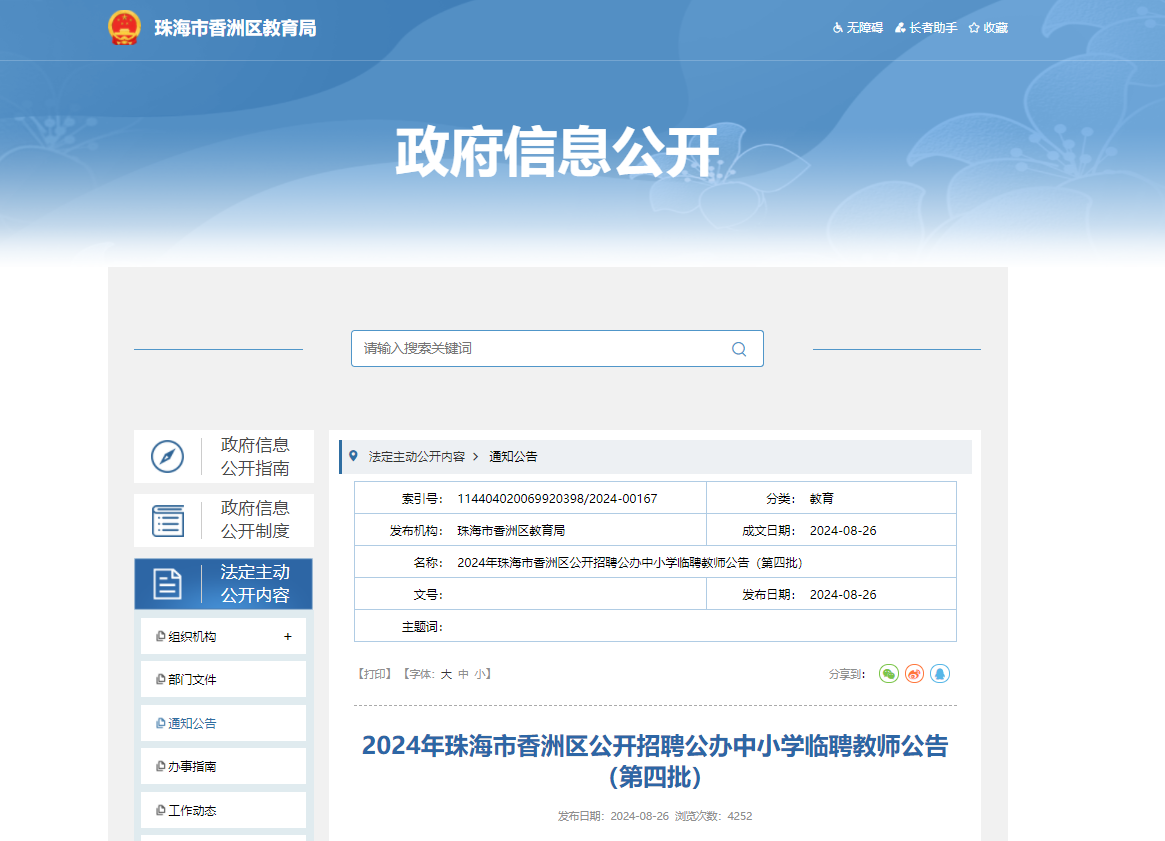The image size is (1165, 841).
Task: Click the national emblem logo
Action: (125, 28)
